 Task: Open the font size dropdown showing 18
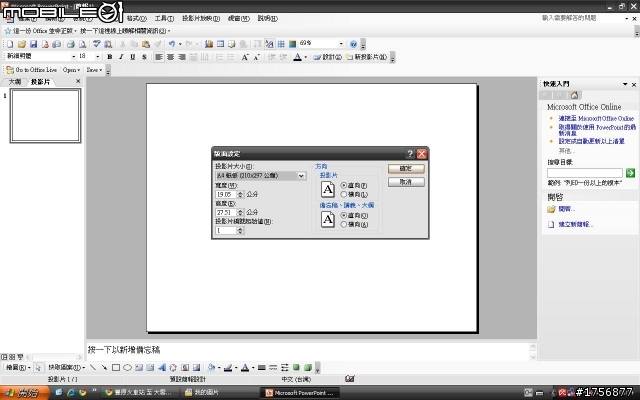[98, 57]
